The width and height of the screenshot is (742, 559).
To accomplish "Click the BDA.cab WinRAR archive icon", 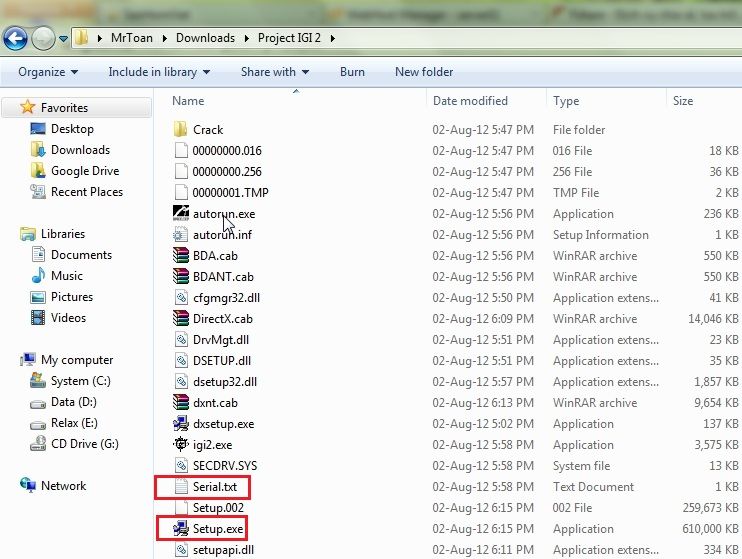I will (181, 256).
